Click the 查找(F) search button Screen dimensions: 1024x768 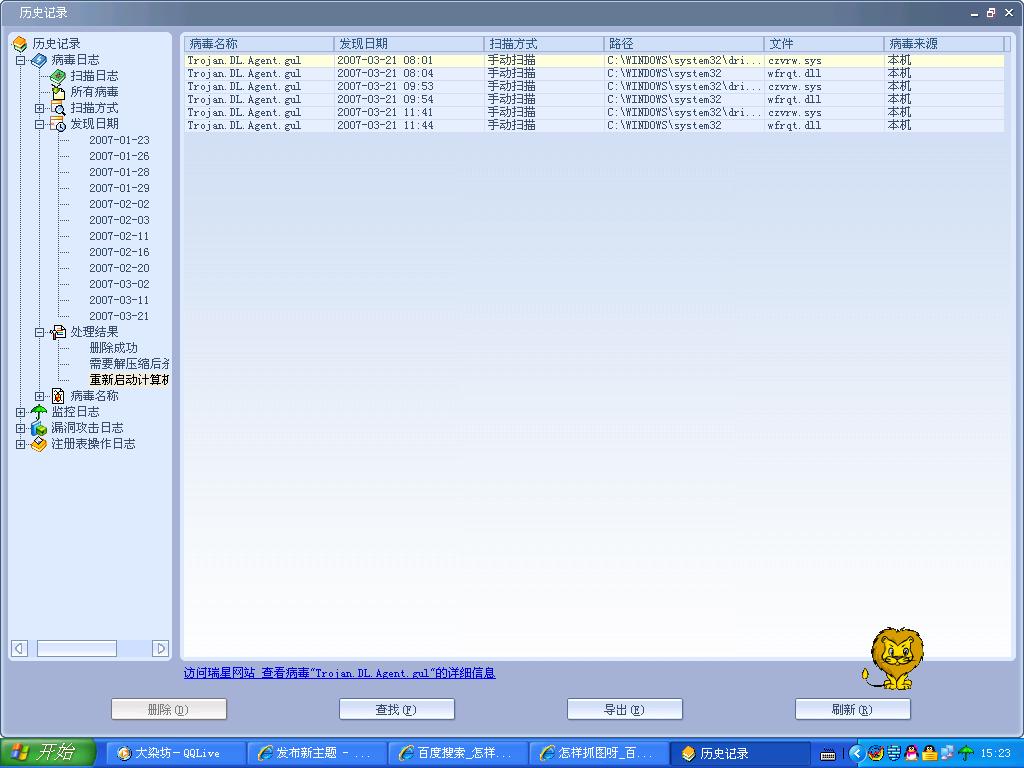click(x=397, y=709)
